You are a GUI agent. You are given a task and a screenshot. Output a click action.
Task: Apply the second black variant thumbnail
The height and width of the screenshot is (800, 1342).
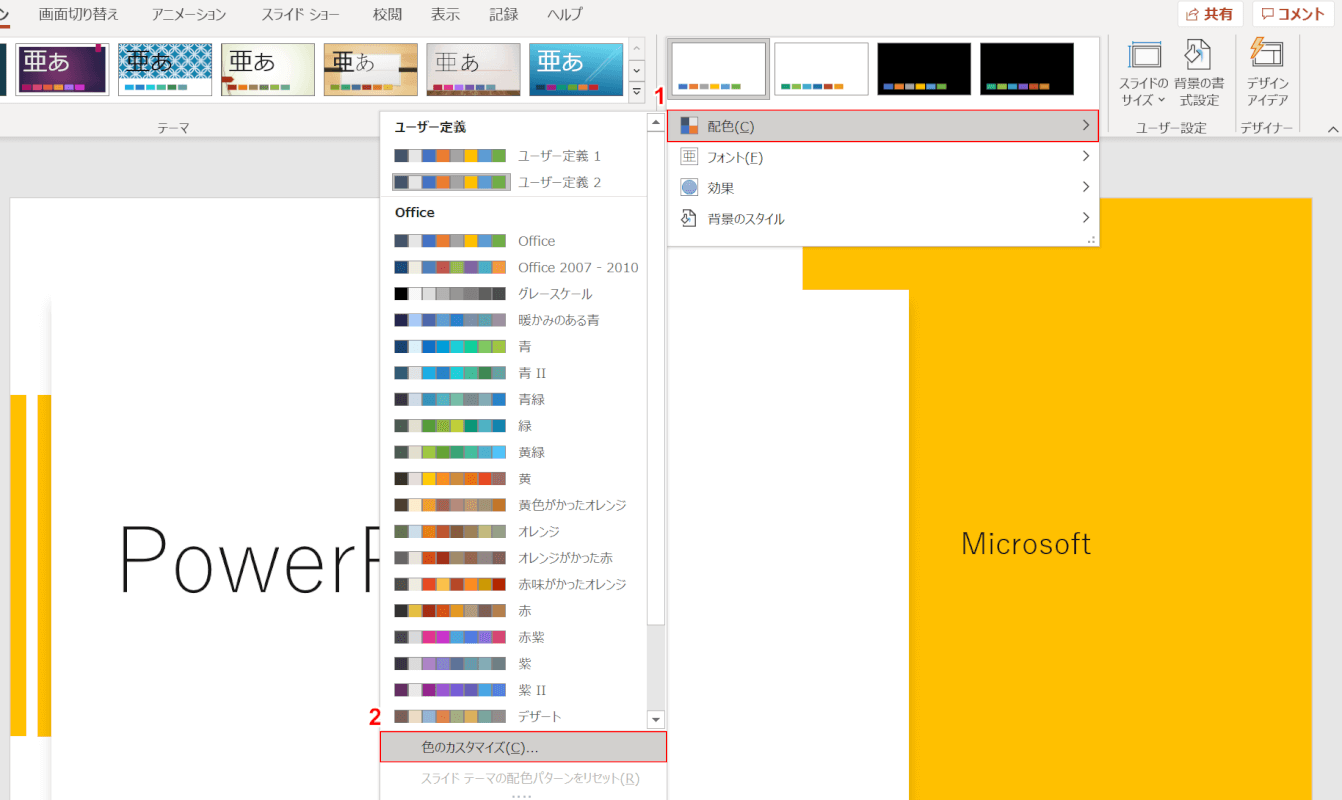[1027, 69]
